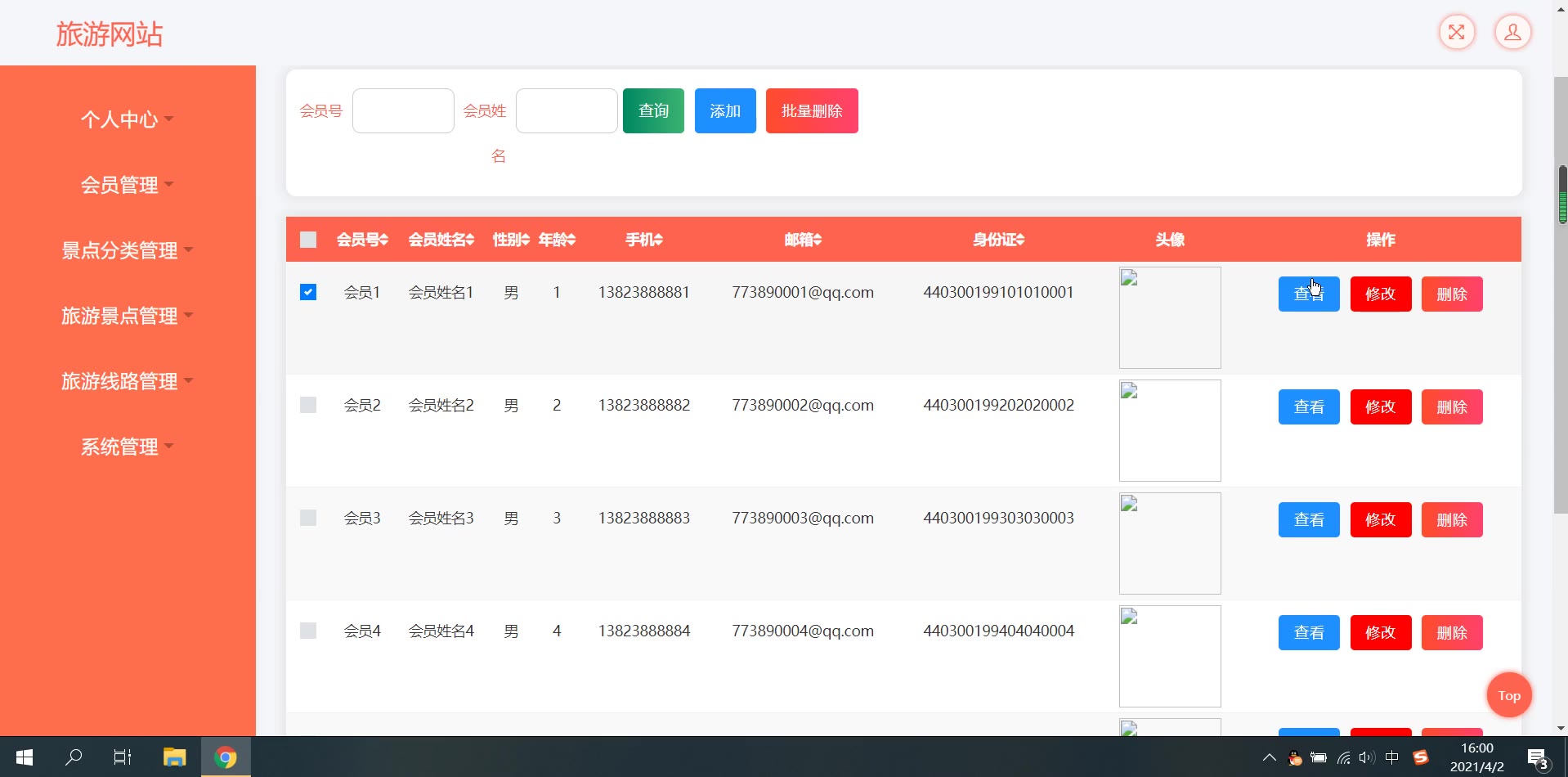The height and width of the screenshot is (777, 1568).
Task: Uncheck the 会员1 row checkbox
Action: point(308,292)
